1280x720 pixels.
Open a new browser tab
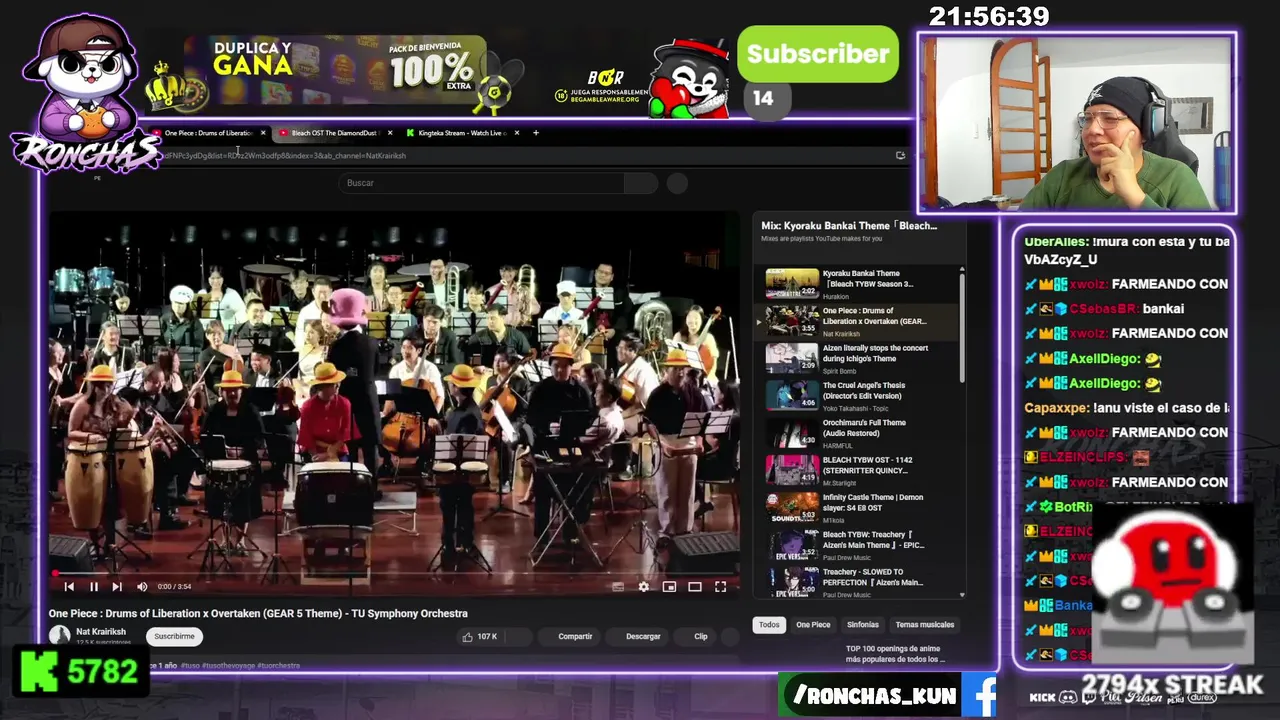point(536,133)
